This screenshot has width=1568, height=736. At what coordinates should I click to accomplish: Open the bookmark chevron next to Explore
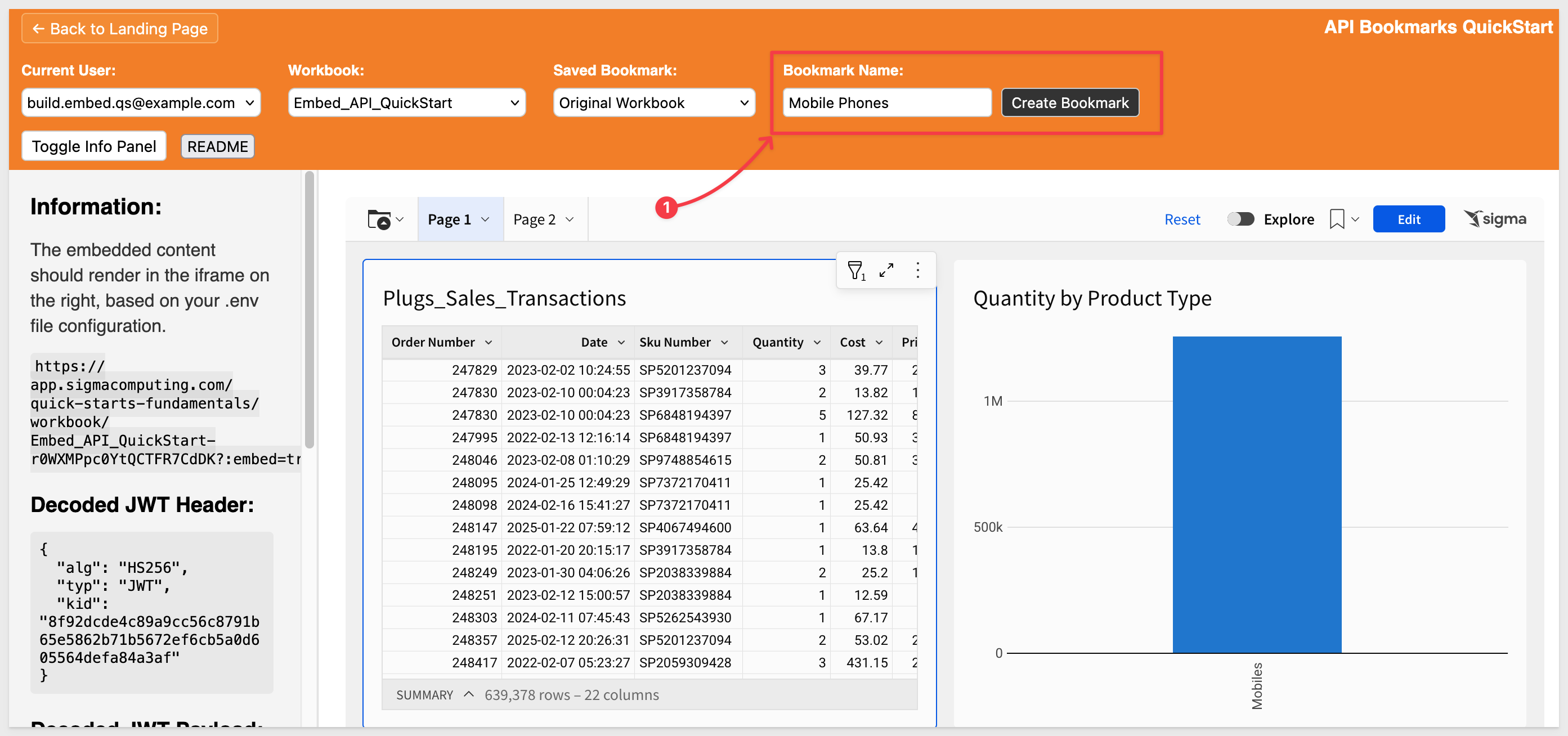click(x=1356, y=220)
